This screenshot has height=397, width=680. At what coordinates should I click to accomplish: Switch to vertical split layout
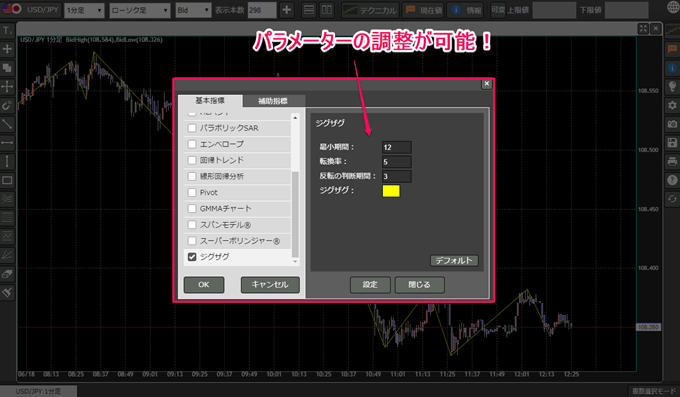pyautogui.click(x=327, y=10)
